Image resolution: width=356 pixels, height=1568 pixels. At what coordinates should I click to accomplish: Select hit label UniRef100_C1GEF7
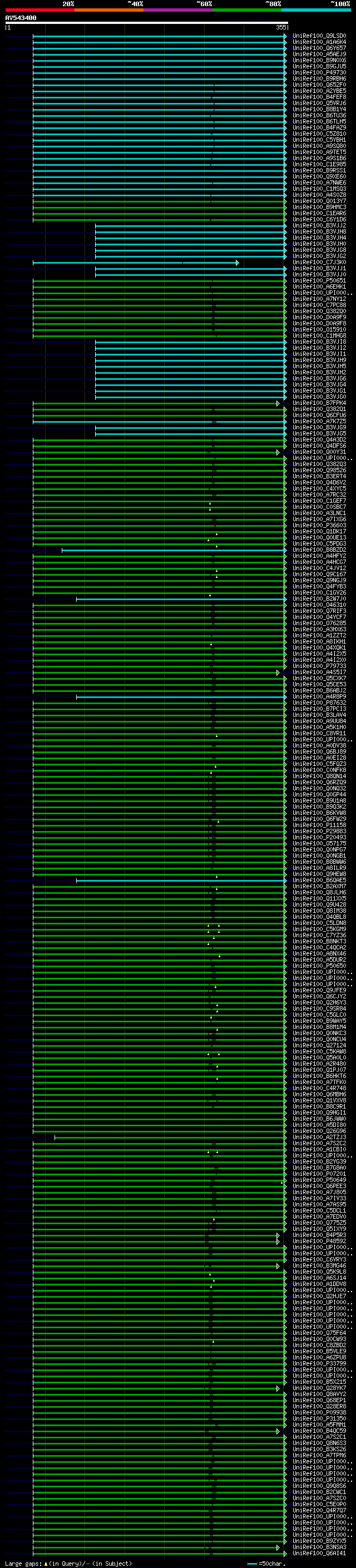319,501
